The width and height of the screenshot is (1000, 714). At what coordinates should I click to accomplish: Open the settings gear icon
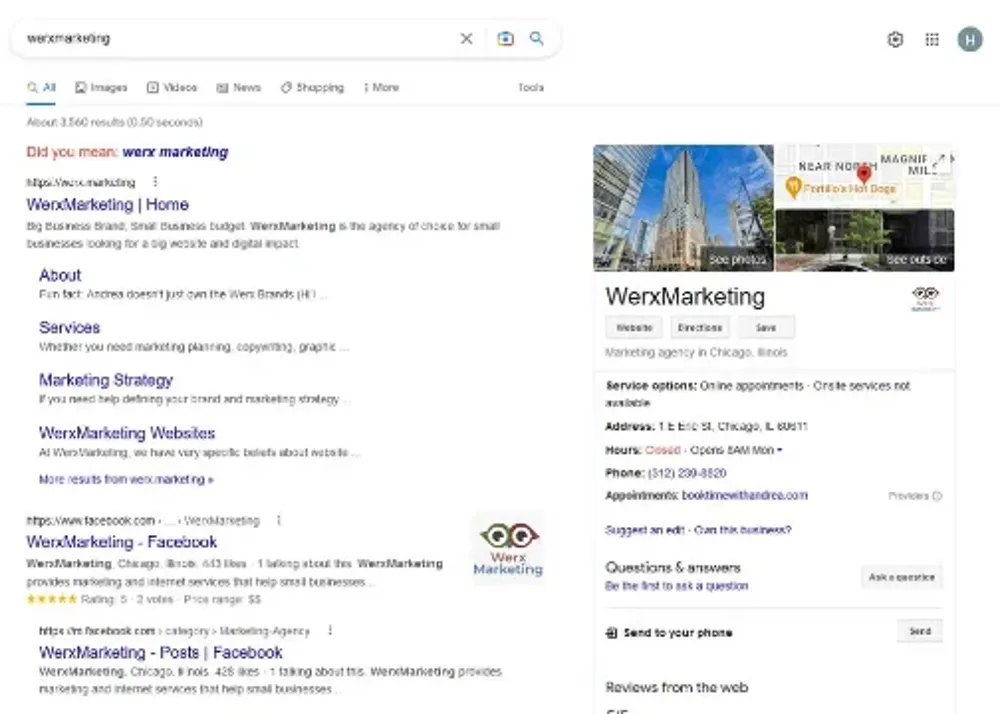[x=895, y=40]
